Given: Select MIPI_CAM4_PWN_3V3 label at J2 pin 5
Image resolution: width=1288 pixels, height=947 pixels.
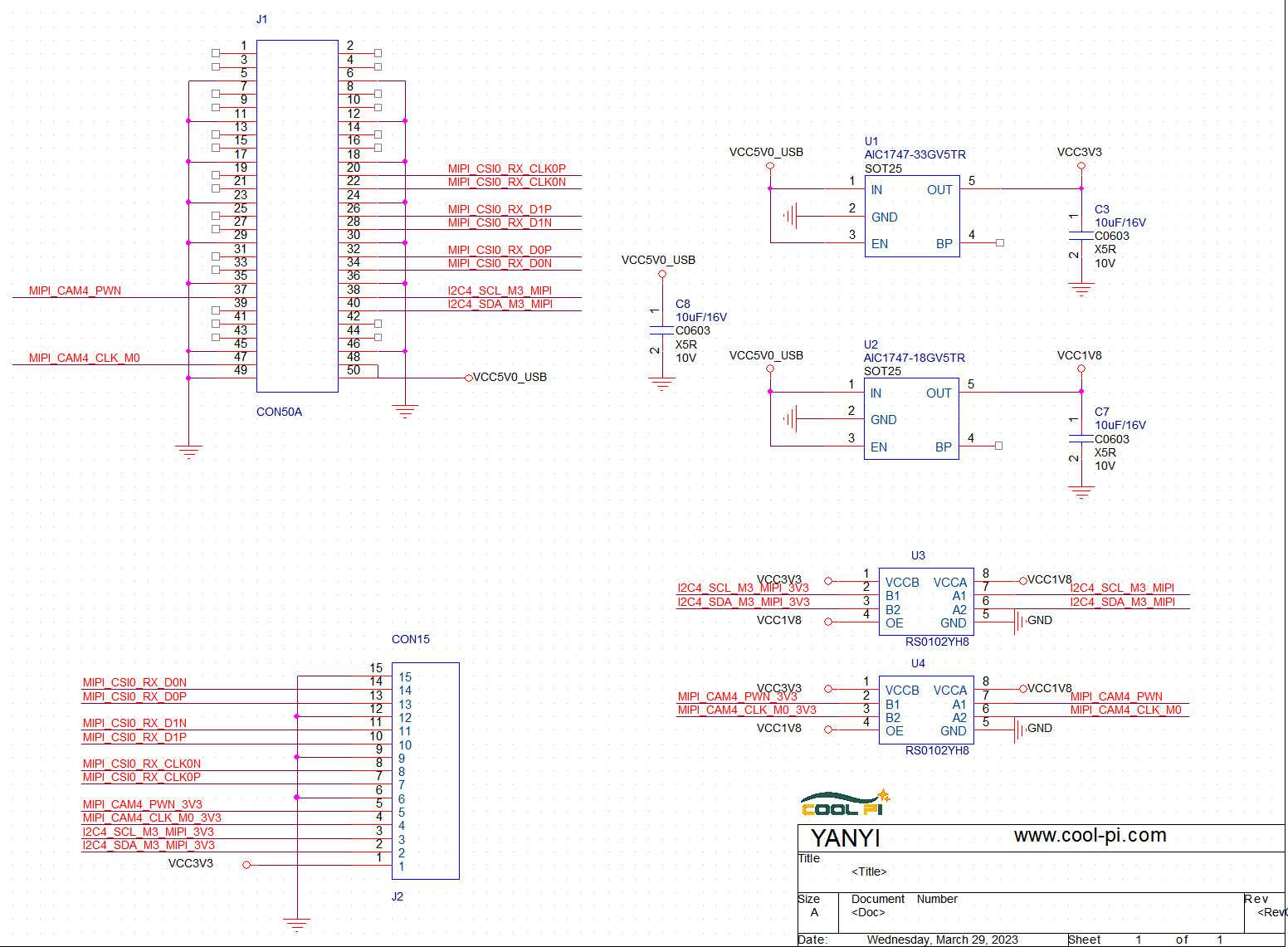Looking at the screenshot, I should click(142, 804).
